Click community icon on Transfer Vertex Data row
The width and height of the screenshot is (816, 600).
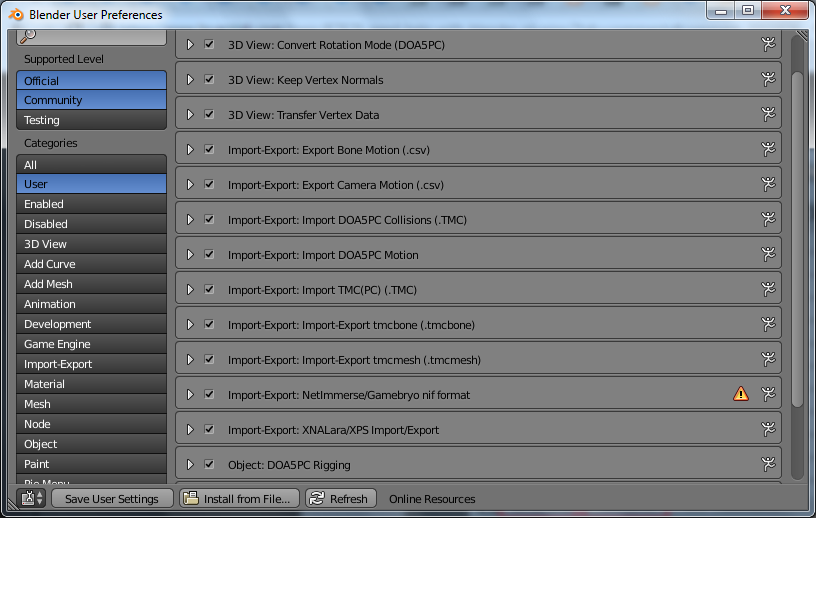click(x=768, y=114)
